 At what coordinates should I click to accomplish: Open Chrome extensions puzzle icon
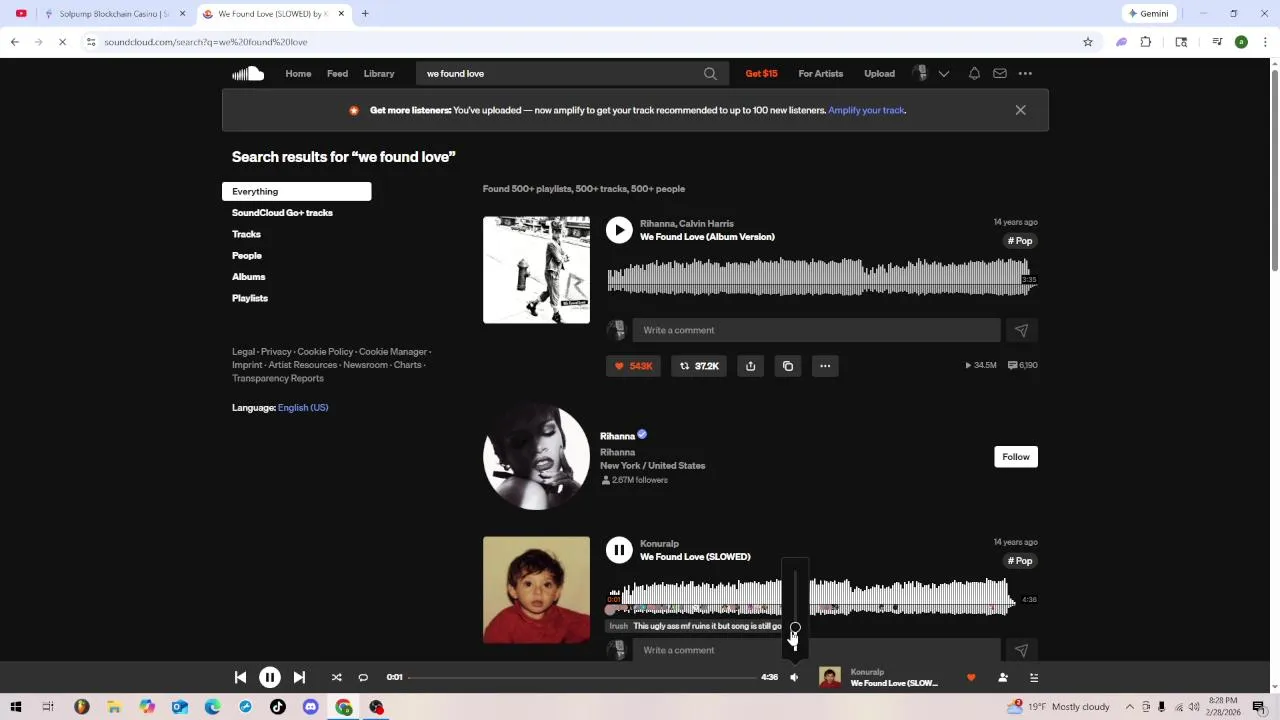1146,42
